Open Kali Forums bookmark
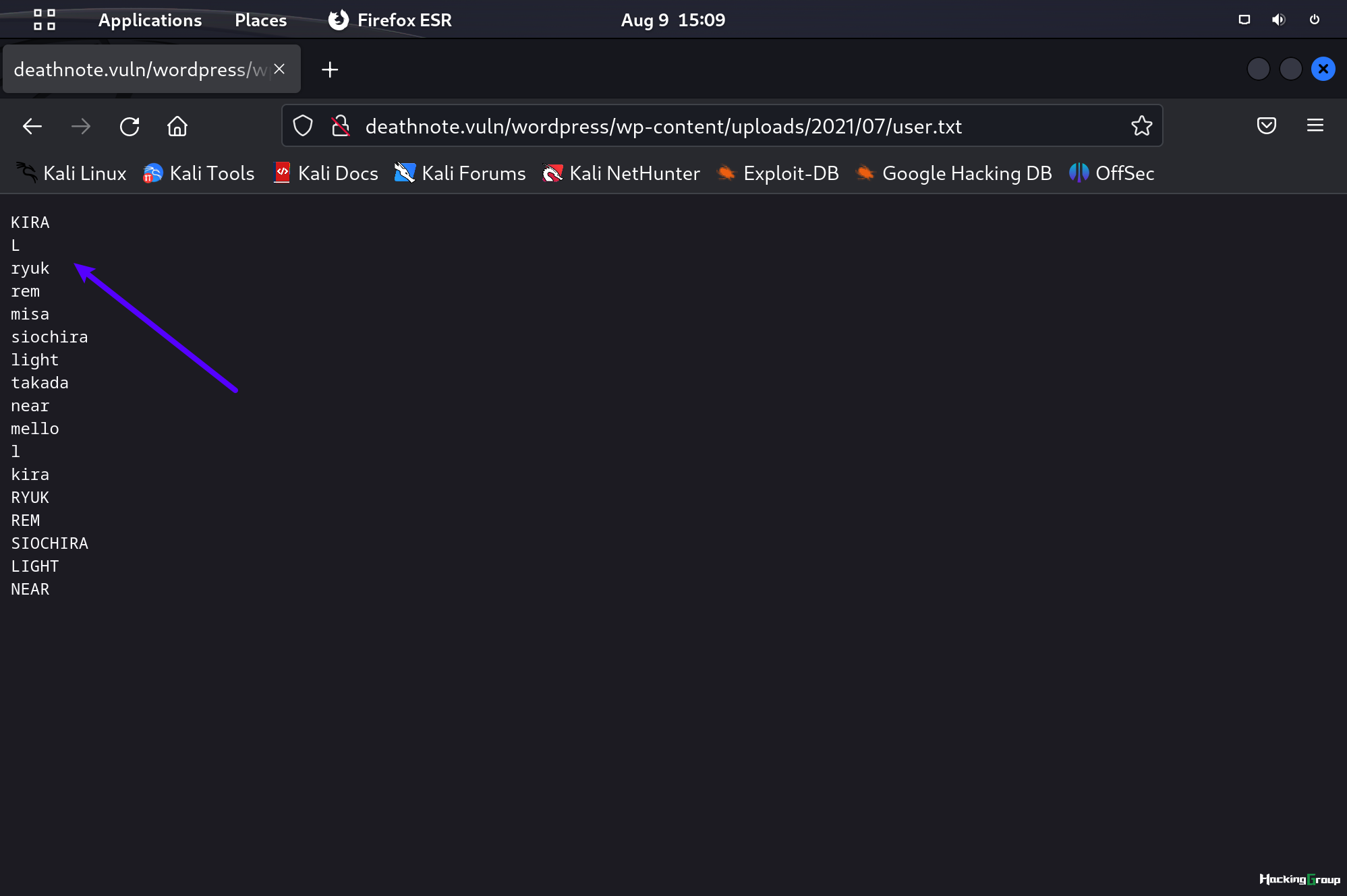Viewport: 1347px width, 896px height. [460, 173]
